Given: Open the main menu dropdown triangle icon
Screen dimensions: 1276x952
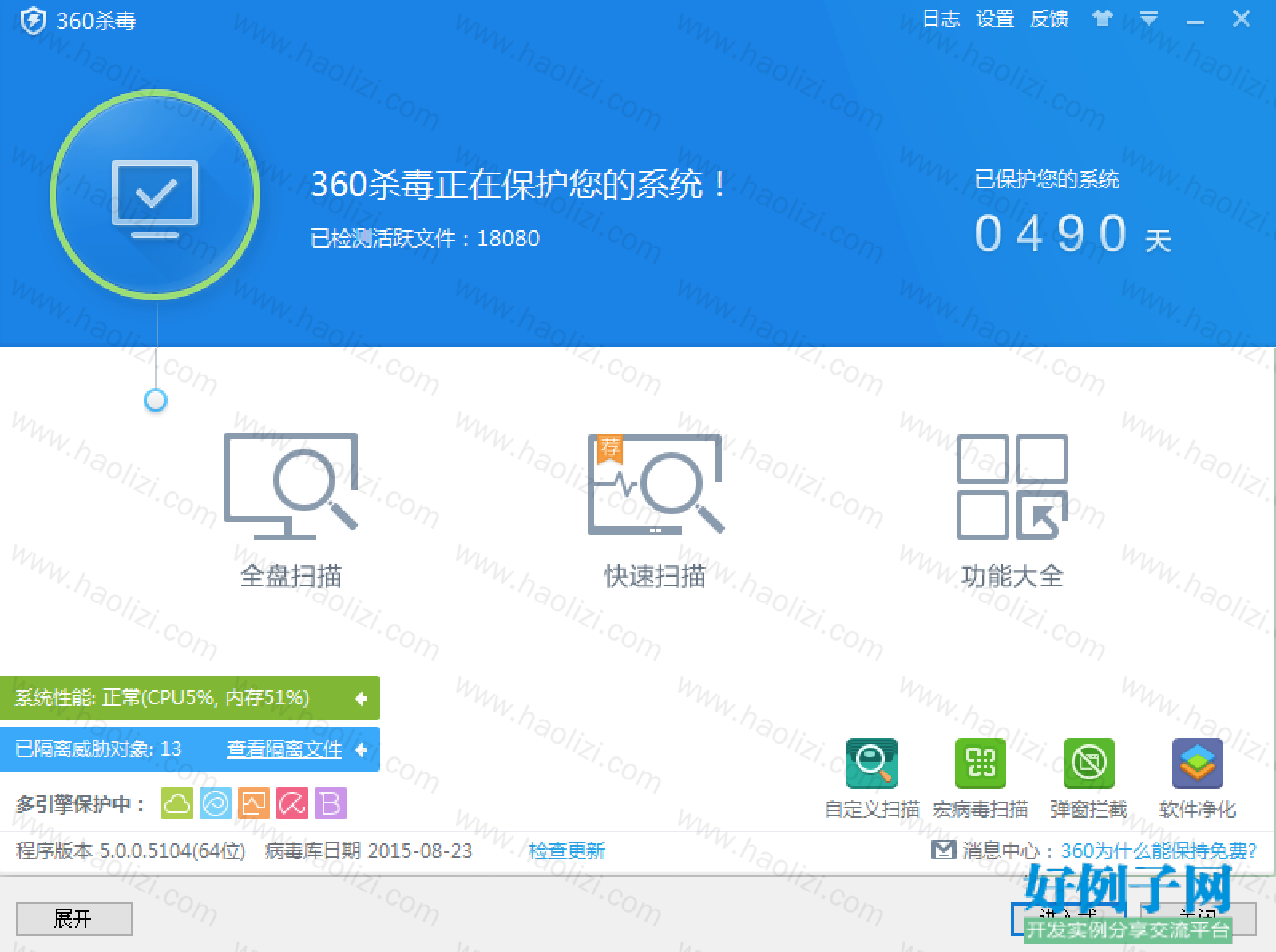Looking at the screenshot, I should (1148, 18).
